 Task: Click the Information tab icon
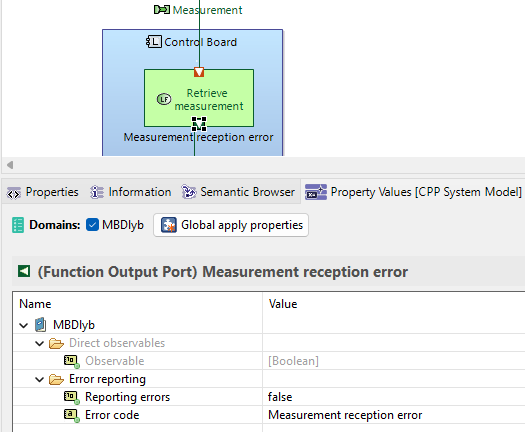click(x=97, y=192)
